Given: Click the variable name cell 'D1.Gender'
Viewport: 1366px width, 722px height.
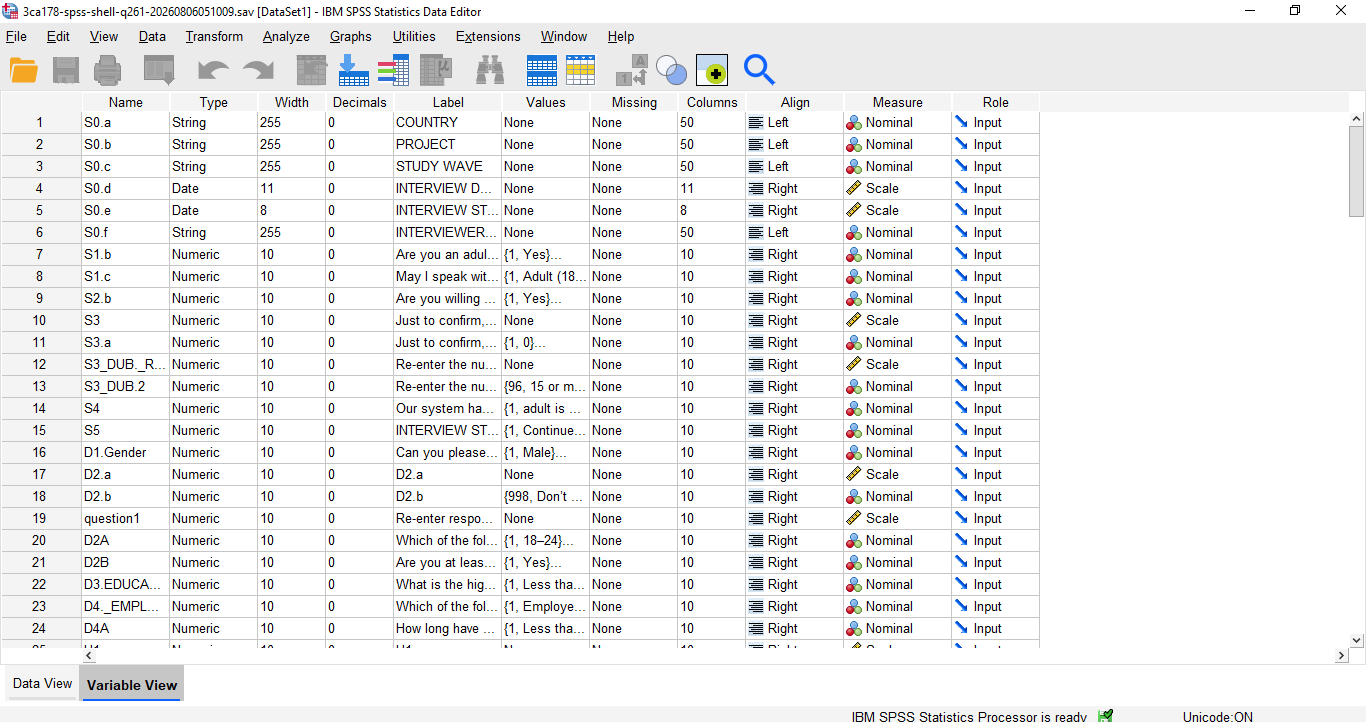Looking at the screenshot, I should click(x=126, y=452).
